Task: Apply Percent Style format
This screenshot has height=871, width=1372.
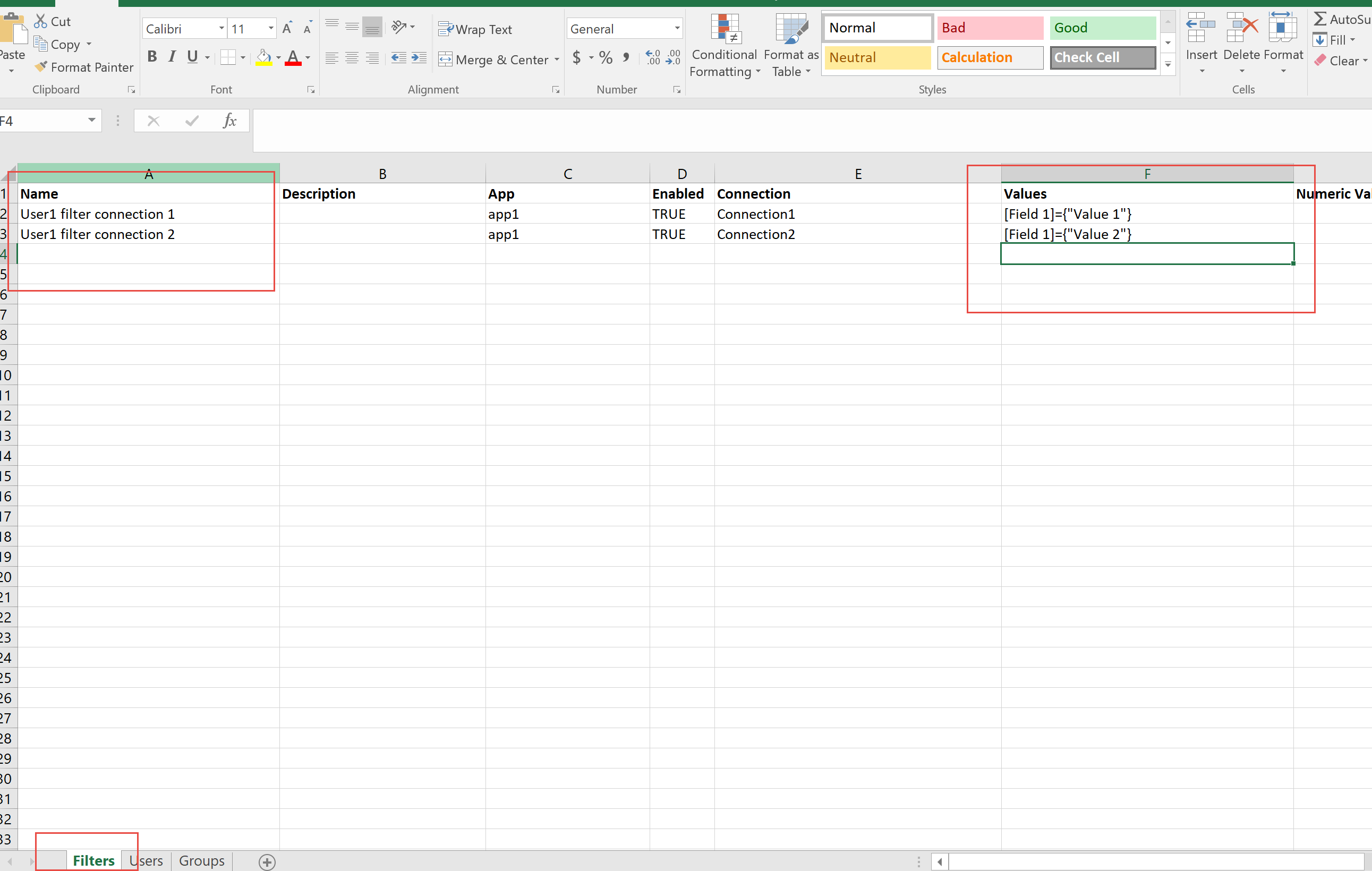Action: [x=606, y=57]
